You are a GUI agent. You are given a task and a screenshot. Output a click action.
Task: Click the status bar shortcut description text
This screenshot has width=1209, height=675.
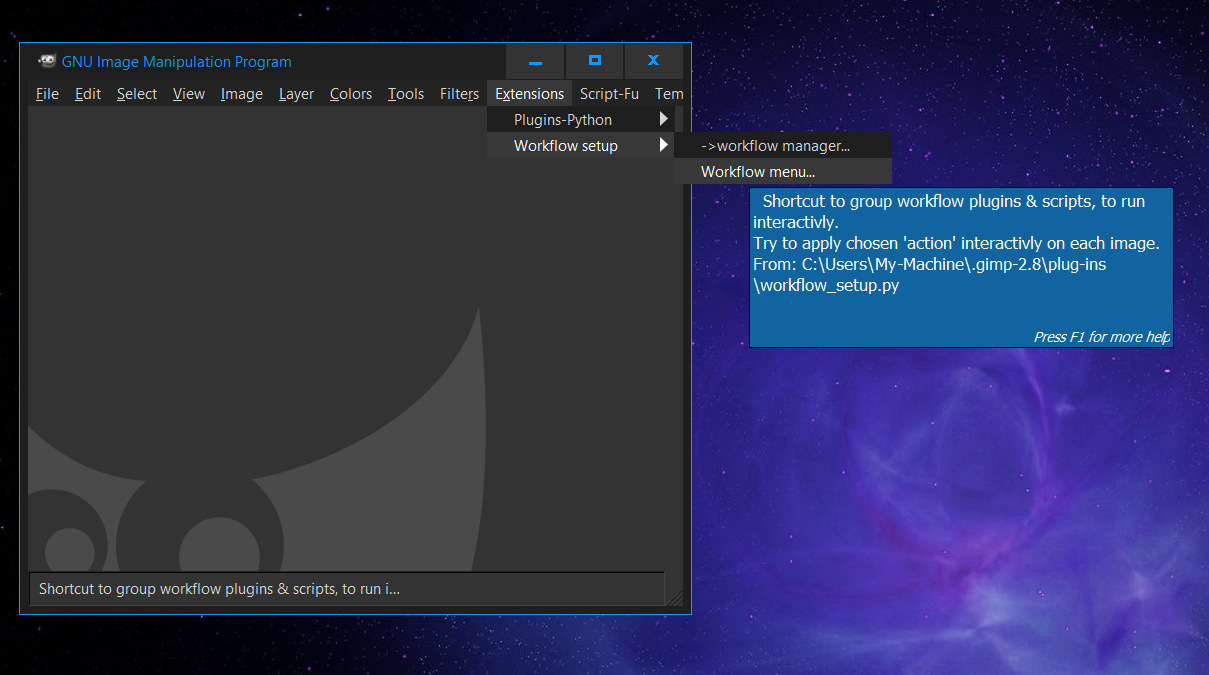pyautogui.click(x=219, y=589)
